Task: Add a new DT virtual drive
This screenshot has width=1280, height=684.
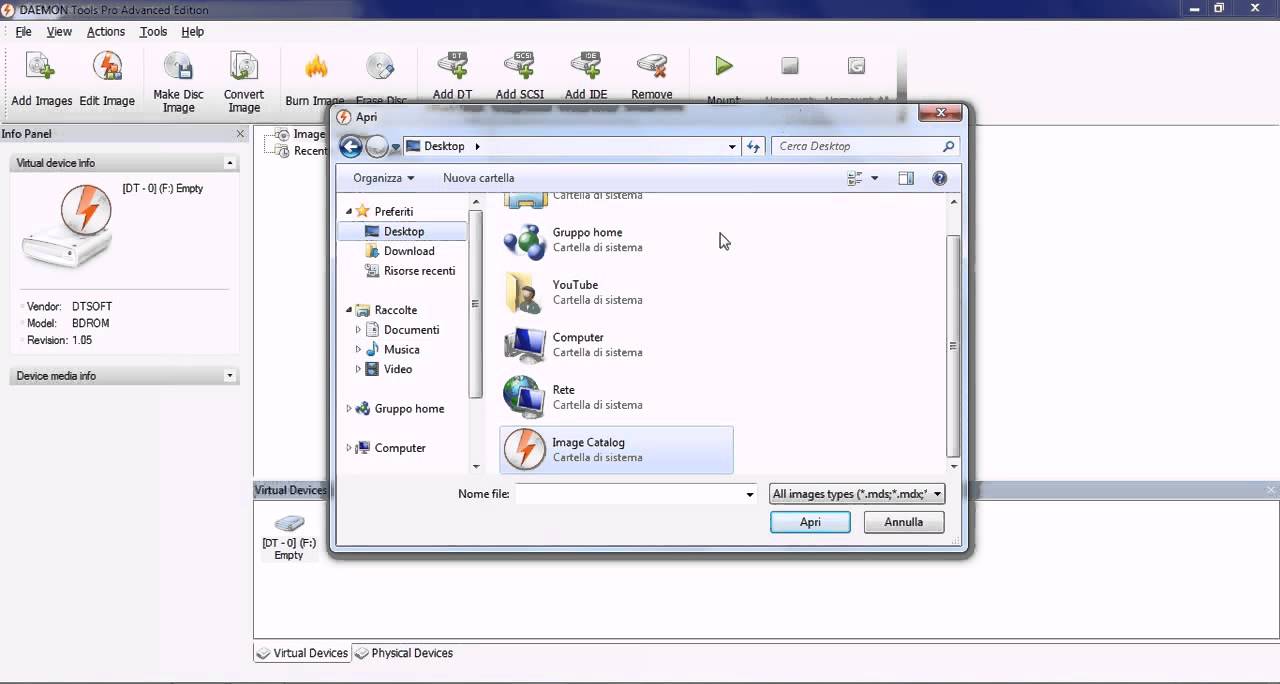Action: coord(452,68)
